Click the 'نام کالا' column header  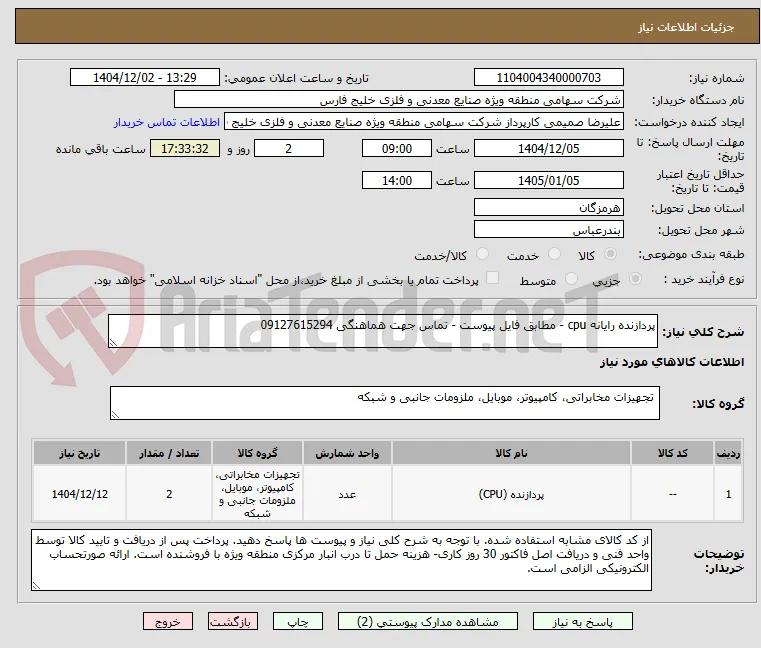coord(511,453)
